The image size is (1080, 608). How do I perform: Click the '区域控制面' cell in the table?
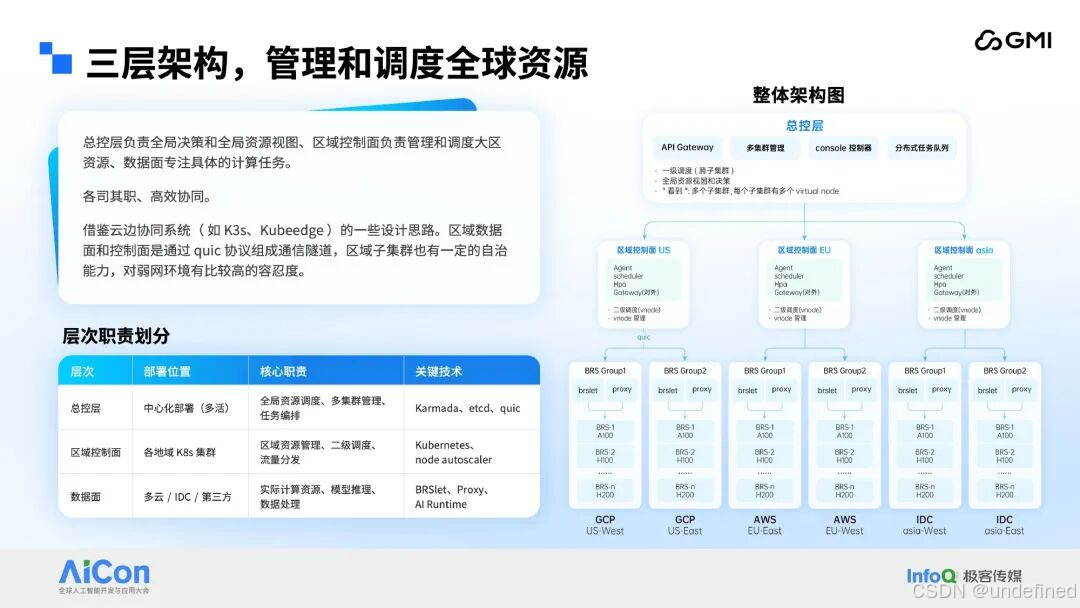(96, 452)
